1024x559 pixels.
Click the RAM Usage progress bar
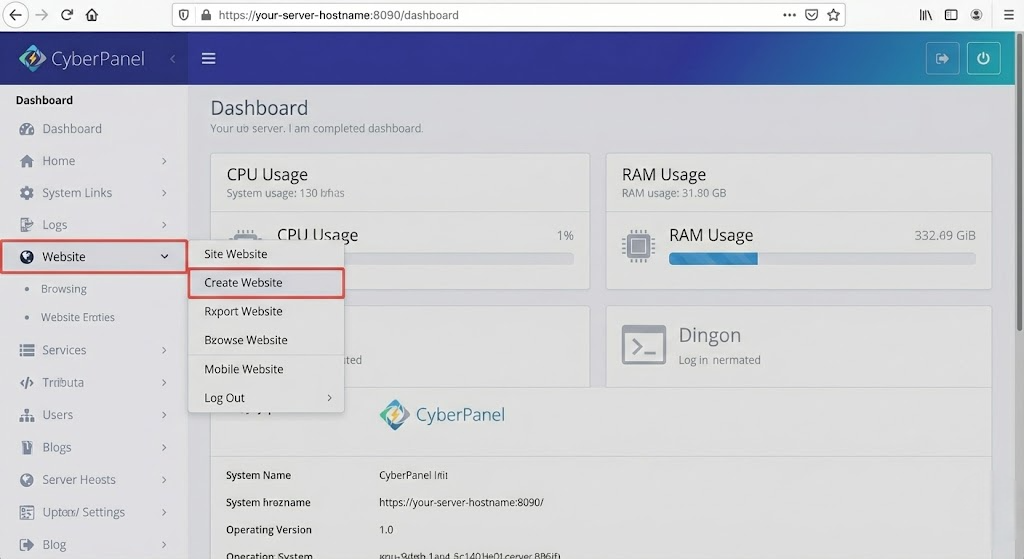pos(821,258)
